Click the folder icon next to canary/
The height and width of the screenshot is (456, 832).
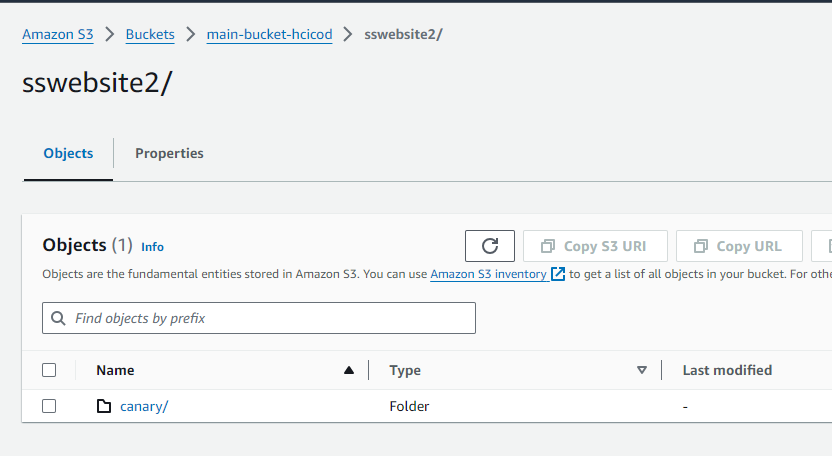click(104, 406)
